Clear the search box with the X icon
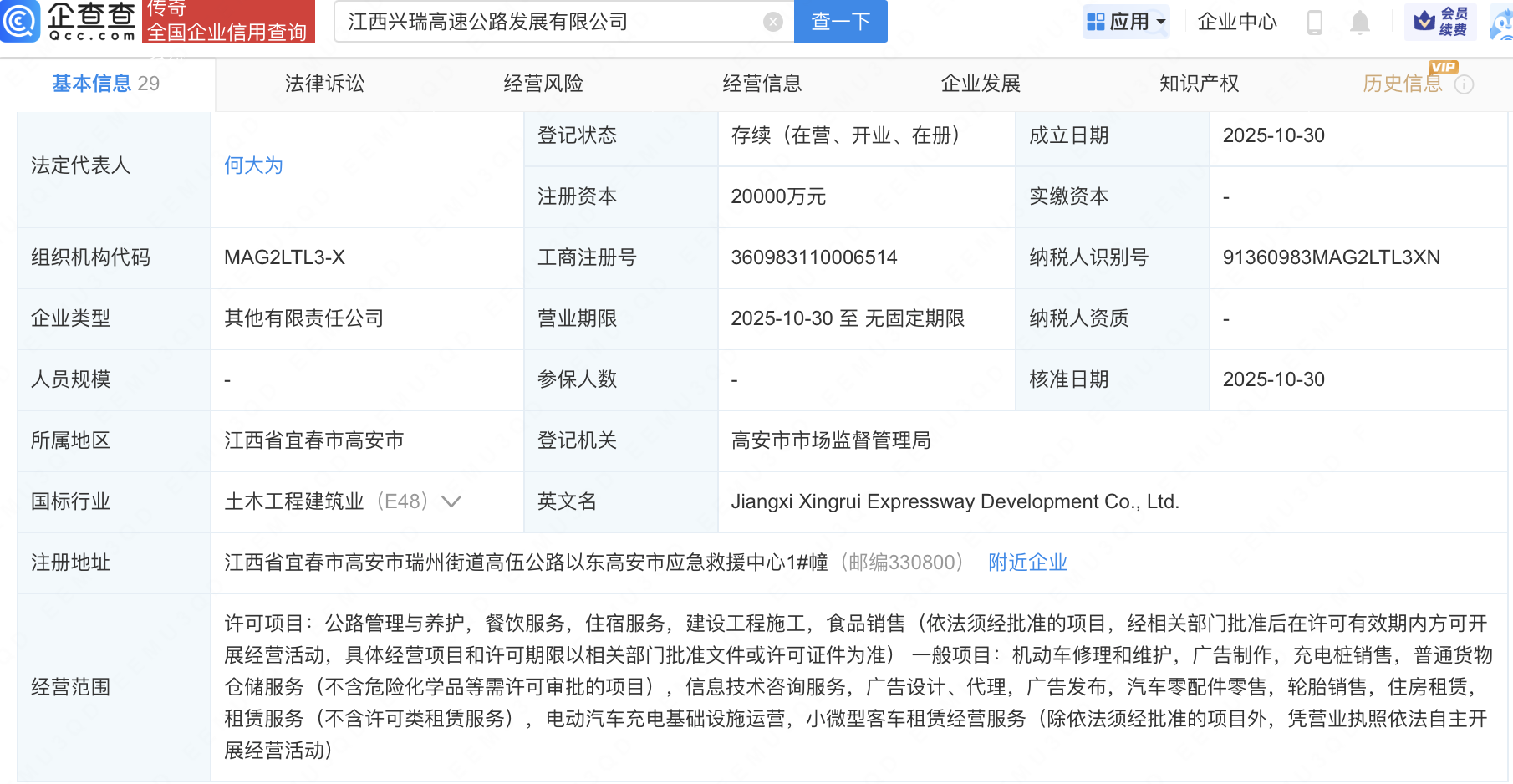Viewport: 1513px width, 784px height. 773,22
